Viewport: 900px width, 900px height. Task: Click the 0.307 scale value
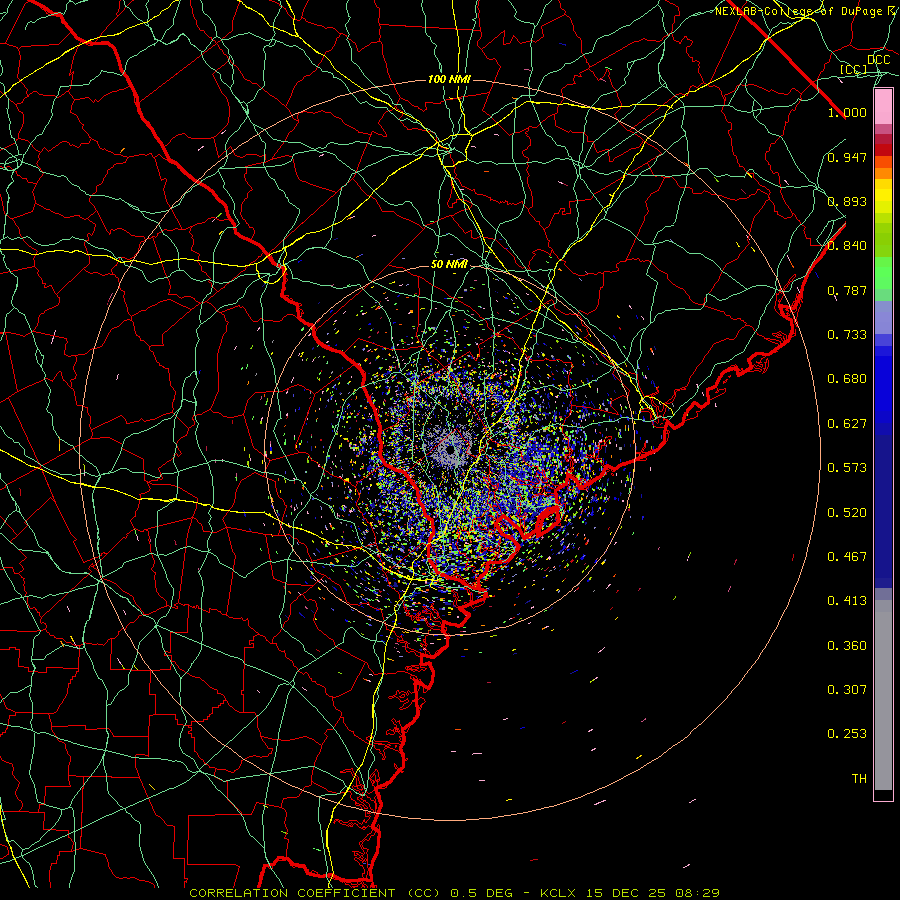pyautogui.click(x=847, y=690)
